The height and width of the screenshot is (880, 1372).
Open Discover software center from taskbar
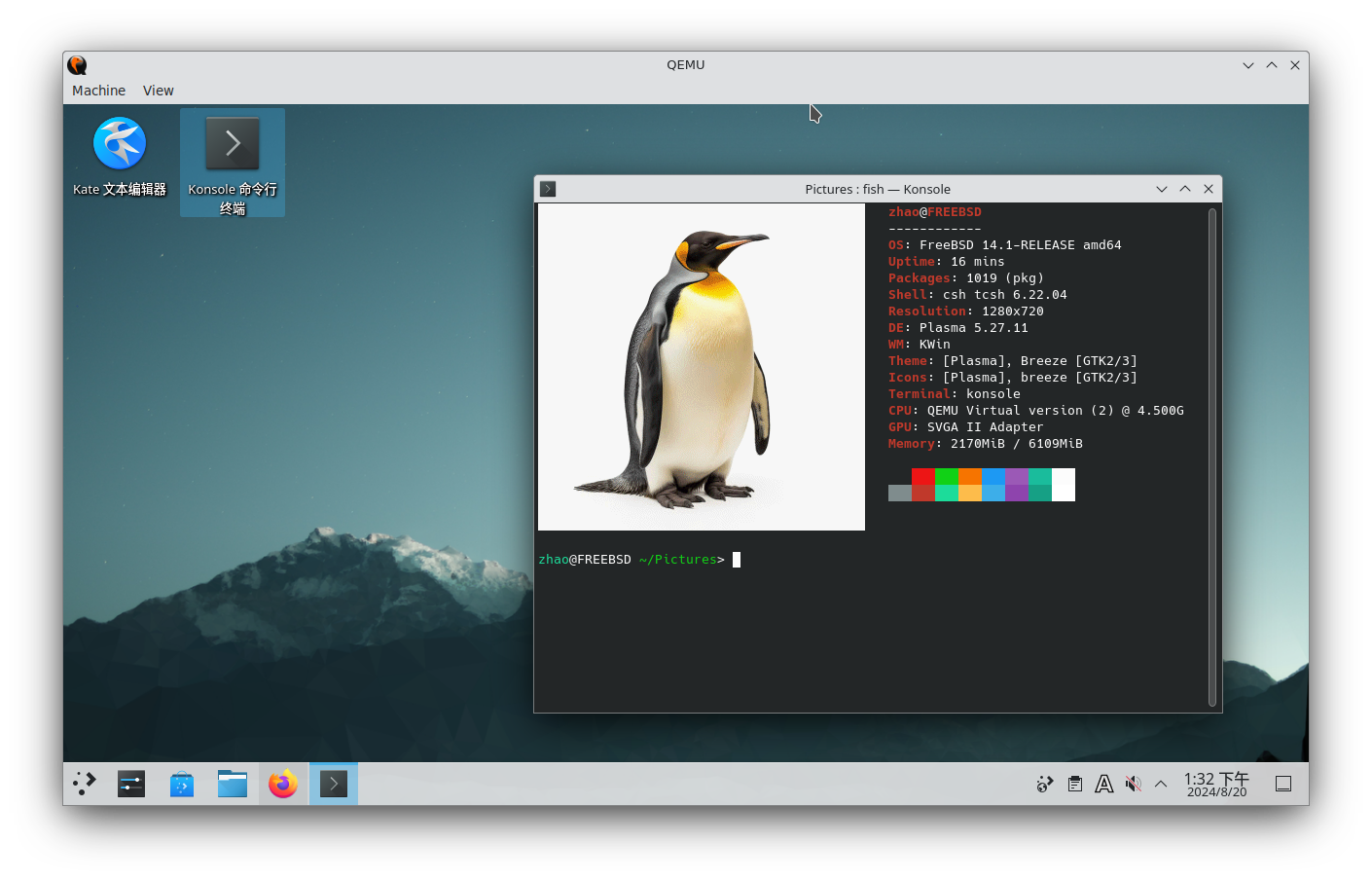pos(181,784)
